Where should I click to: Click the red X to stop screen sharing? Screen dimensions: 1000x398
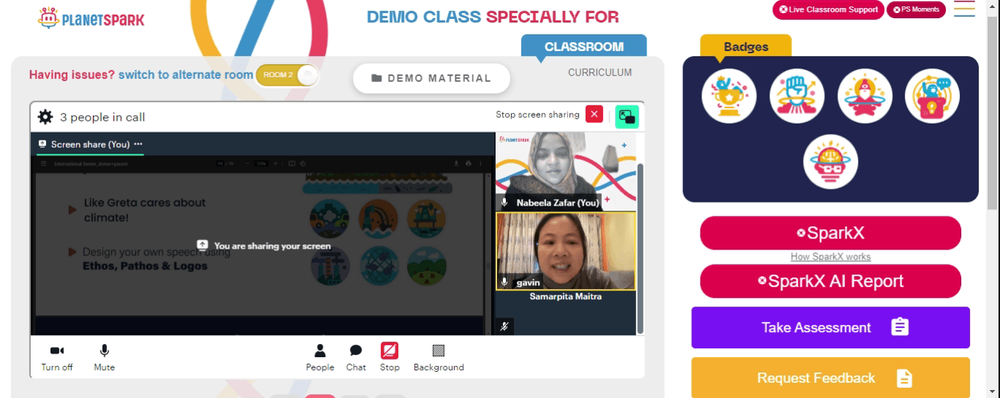pos(594,115)
